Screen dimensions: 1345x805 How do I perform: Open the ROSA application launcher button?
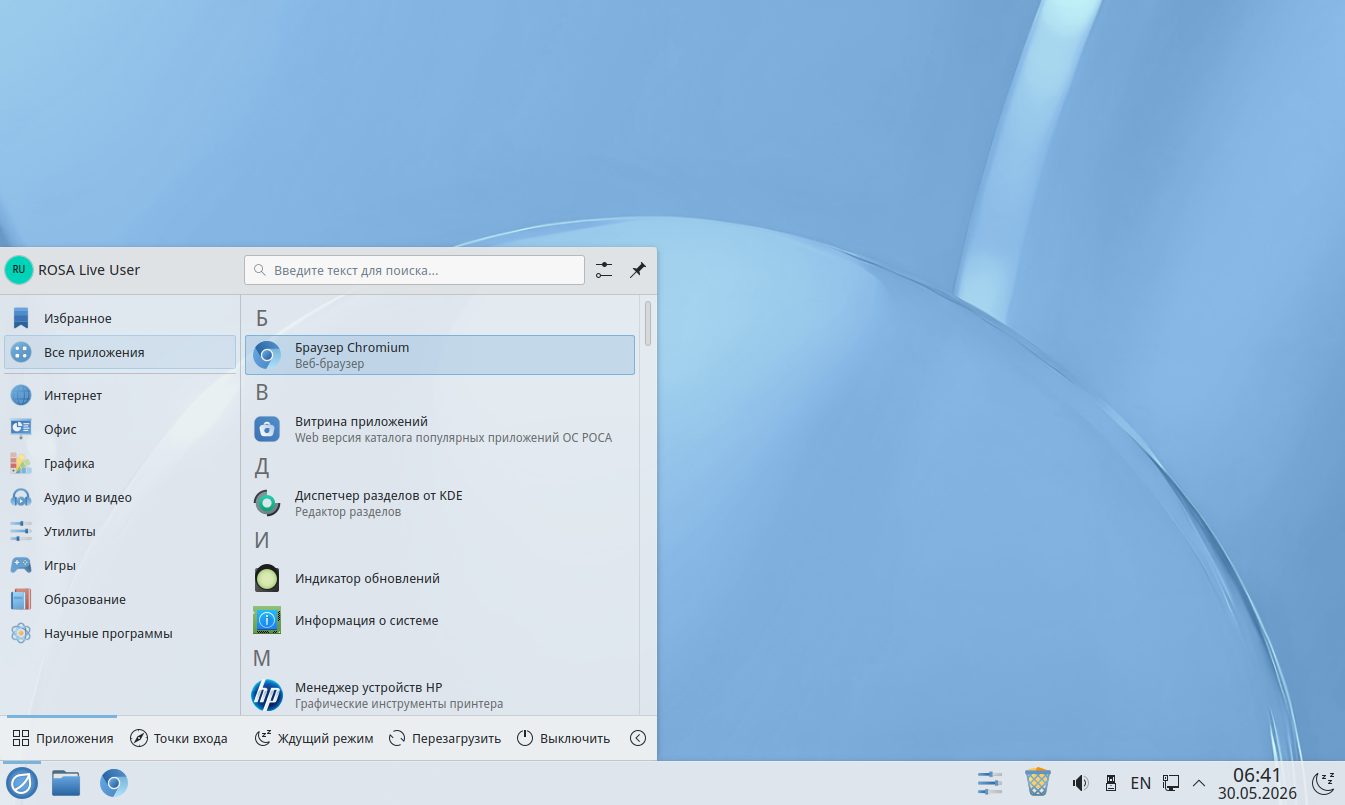tap(22, 782)
